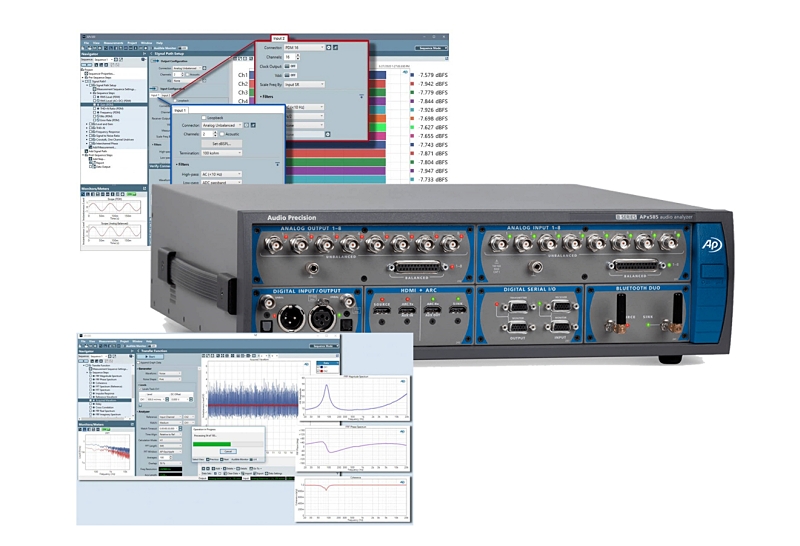Click the filter funnel icon in Input 2 Filters
This screenshot has width=800, height=546.
point(361,96)
